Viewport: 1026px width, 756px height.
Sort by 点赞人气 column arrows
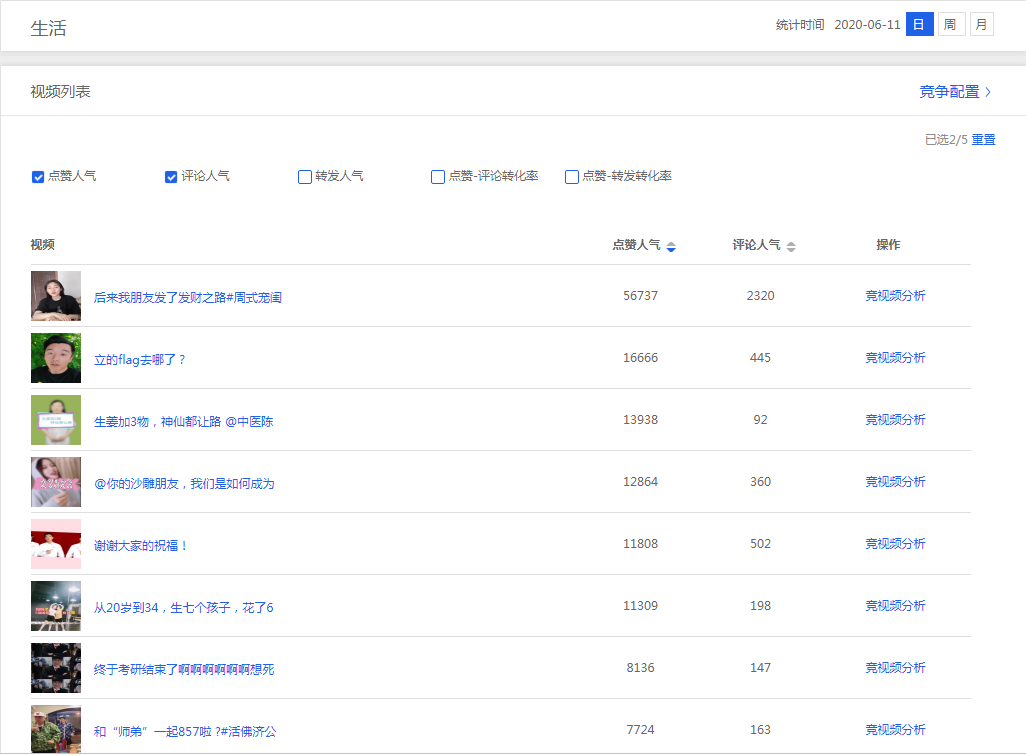[671, 247]
